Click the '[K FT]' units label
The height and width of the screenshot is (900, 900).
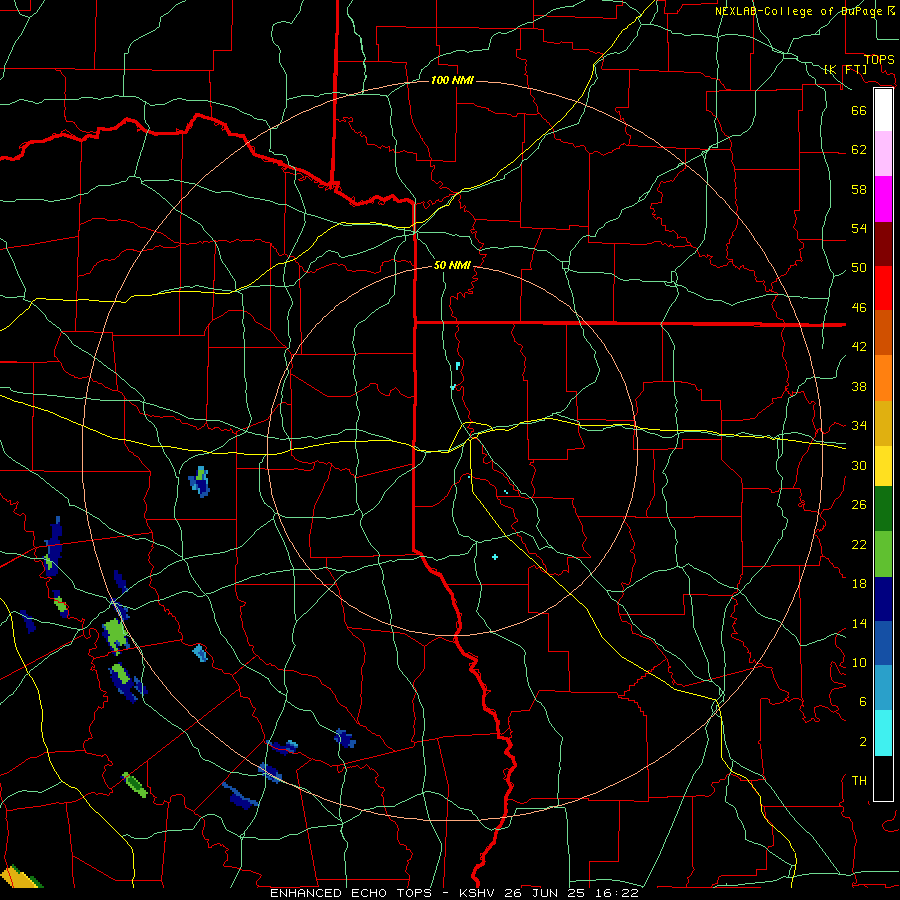tap(845, 69)
